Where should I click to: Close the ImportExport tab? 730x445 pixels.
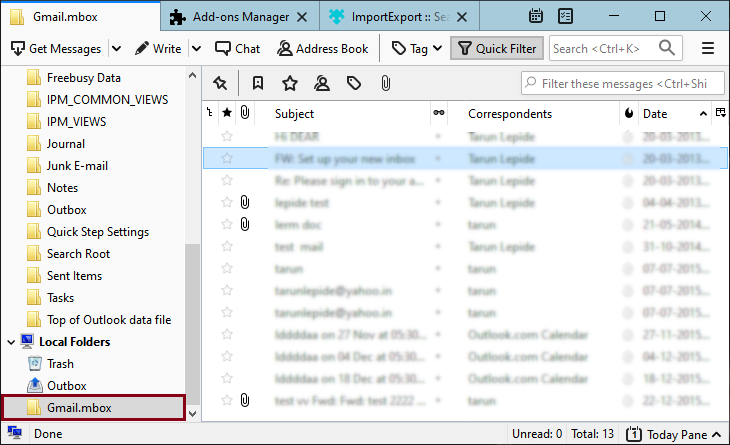[462, 17]
